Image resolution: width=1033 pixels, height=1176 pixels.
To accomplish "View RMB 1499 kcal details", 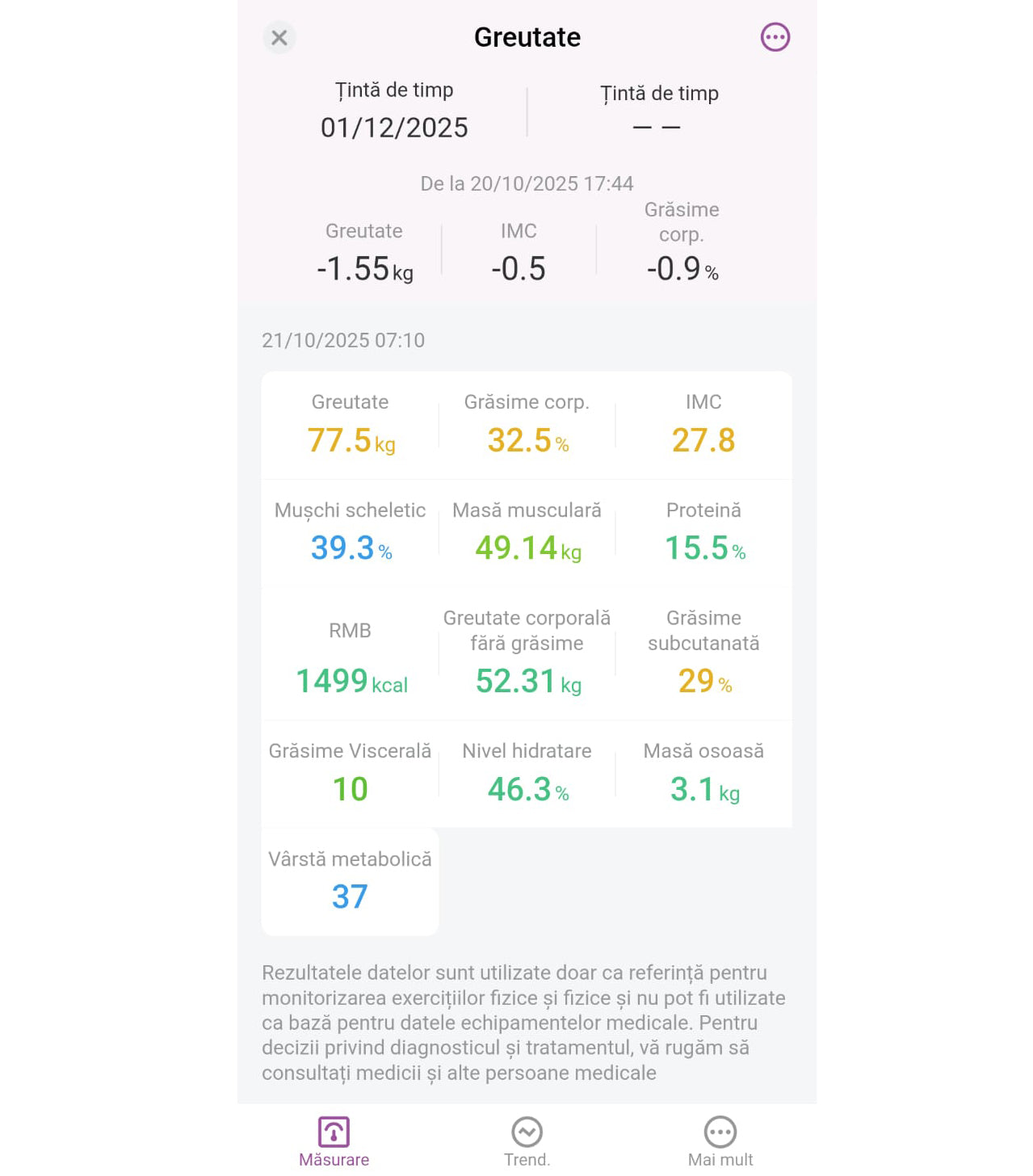I will (351, 655).
